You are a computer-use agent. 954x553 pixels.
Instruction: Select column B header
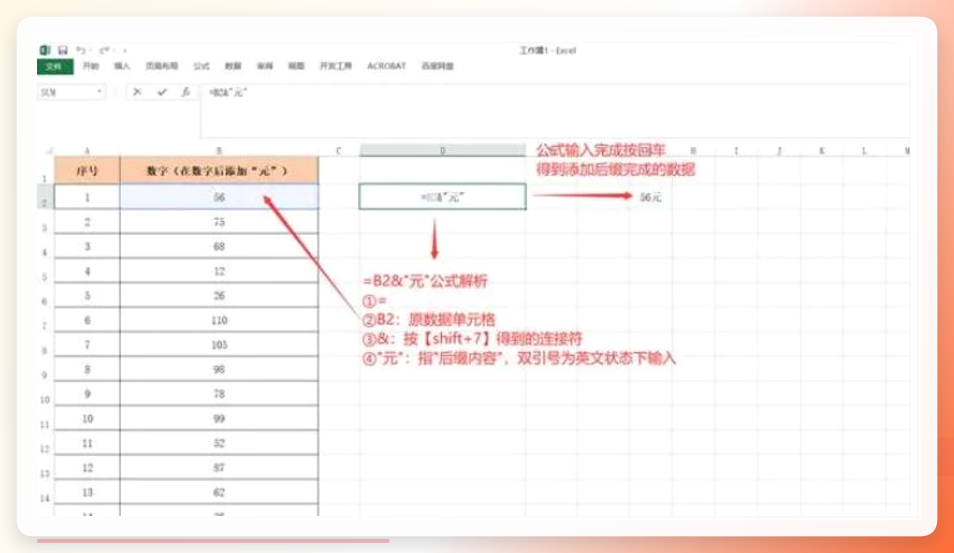click(219, 150)
